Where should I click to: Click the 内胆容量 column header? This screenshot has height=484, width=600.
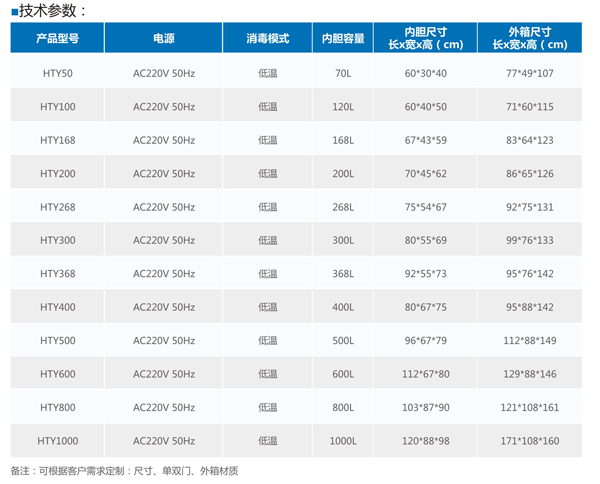[344, 38]
